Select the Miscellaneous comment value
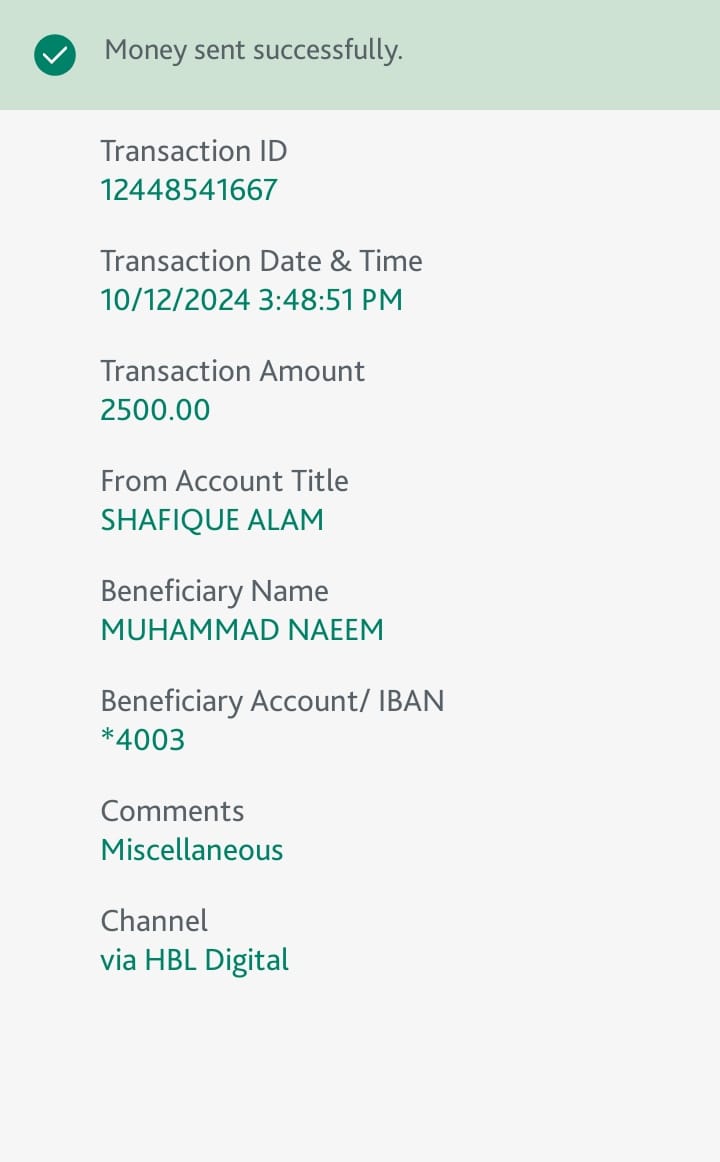 [192, 850]
